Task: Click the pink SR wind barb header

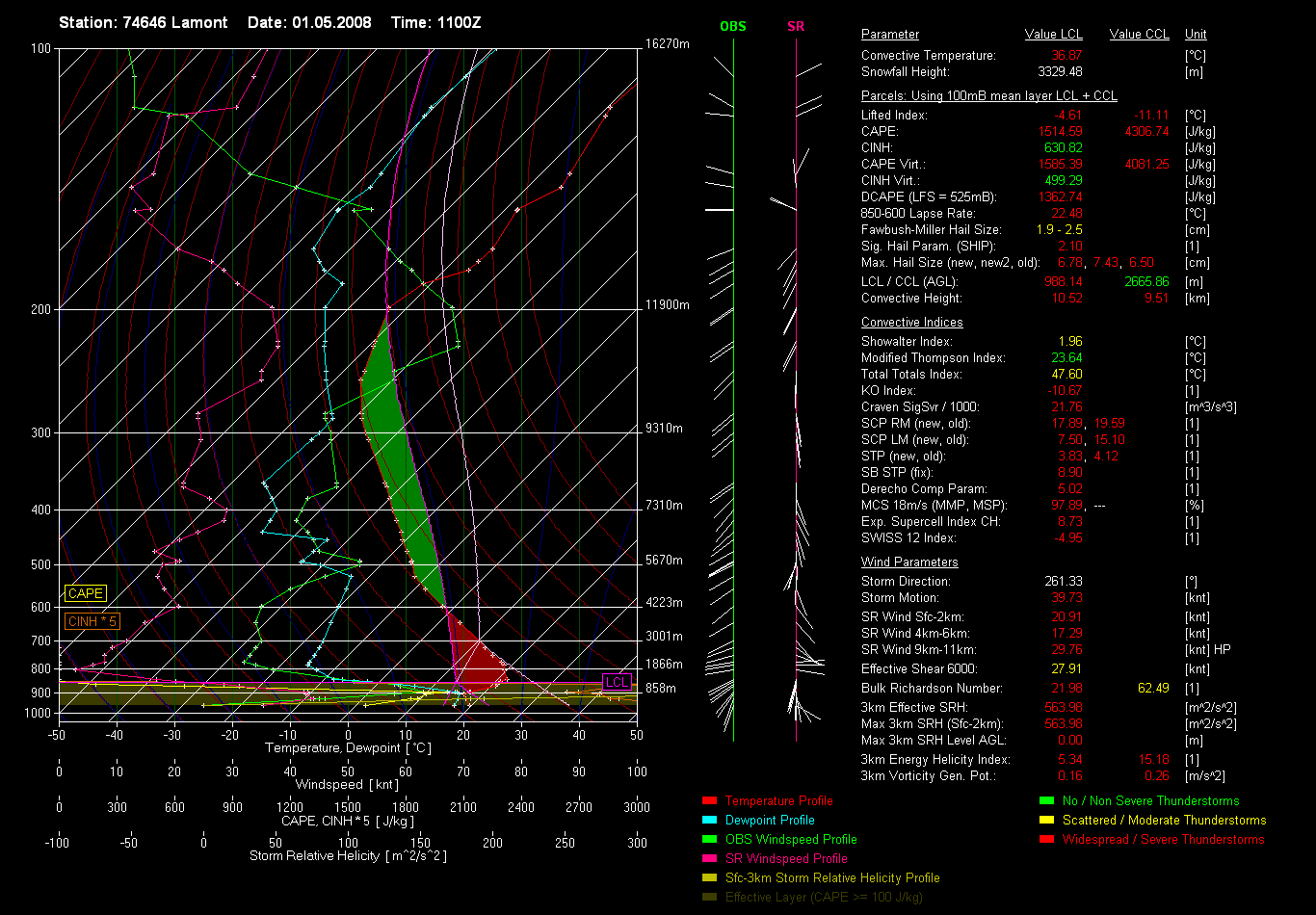Action: (x=796, y=27)
